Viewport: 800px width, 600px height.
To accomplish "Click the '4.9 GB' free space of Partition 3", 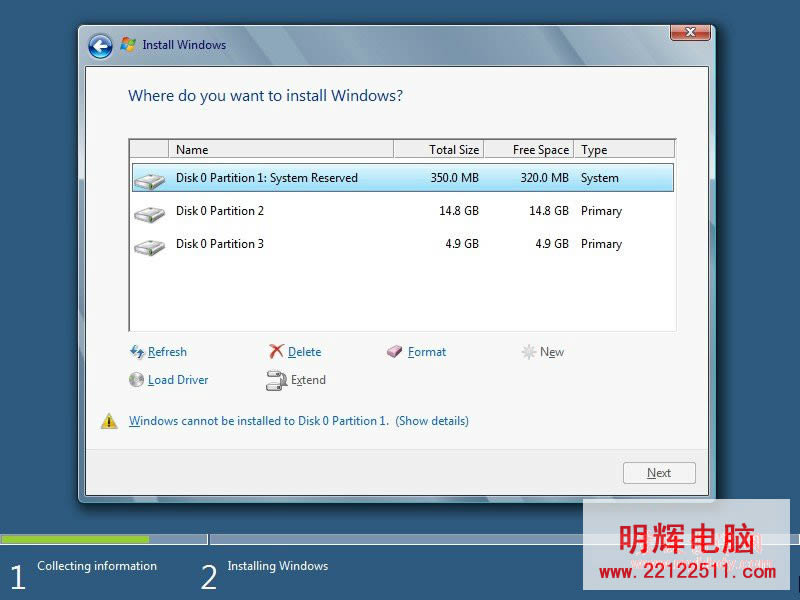I will (x=552, y=244).
